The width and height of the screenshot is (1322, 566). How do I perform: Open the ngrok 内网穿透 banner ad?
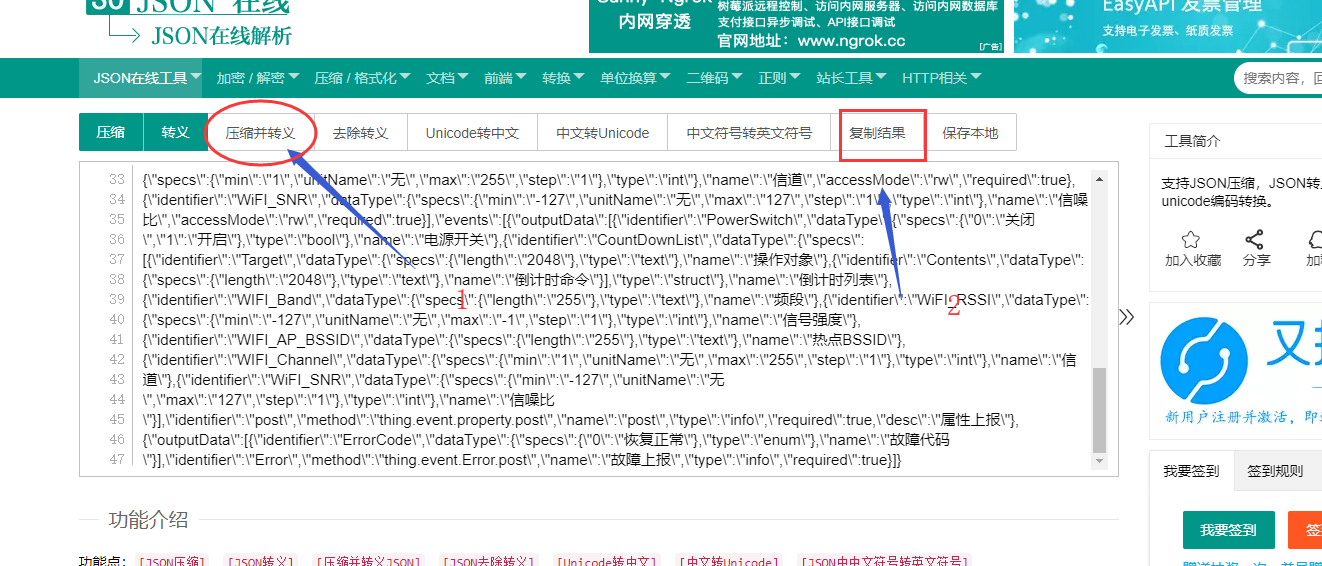pos(797,26)
